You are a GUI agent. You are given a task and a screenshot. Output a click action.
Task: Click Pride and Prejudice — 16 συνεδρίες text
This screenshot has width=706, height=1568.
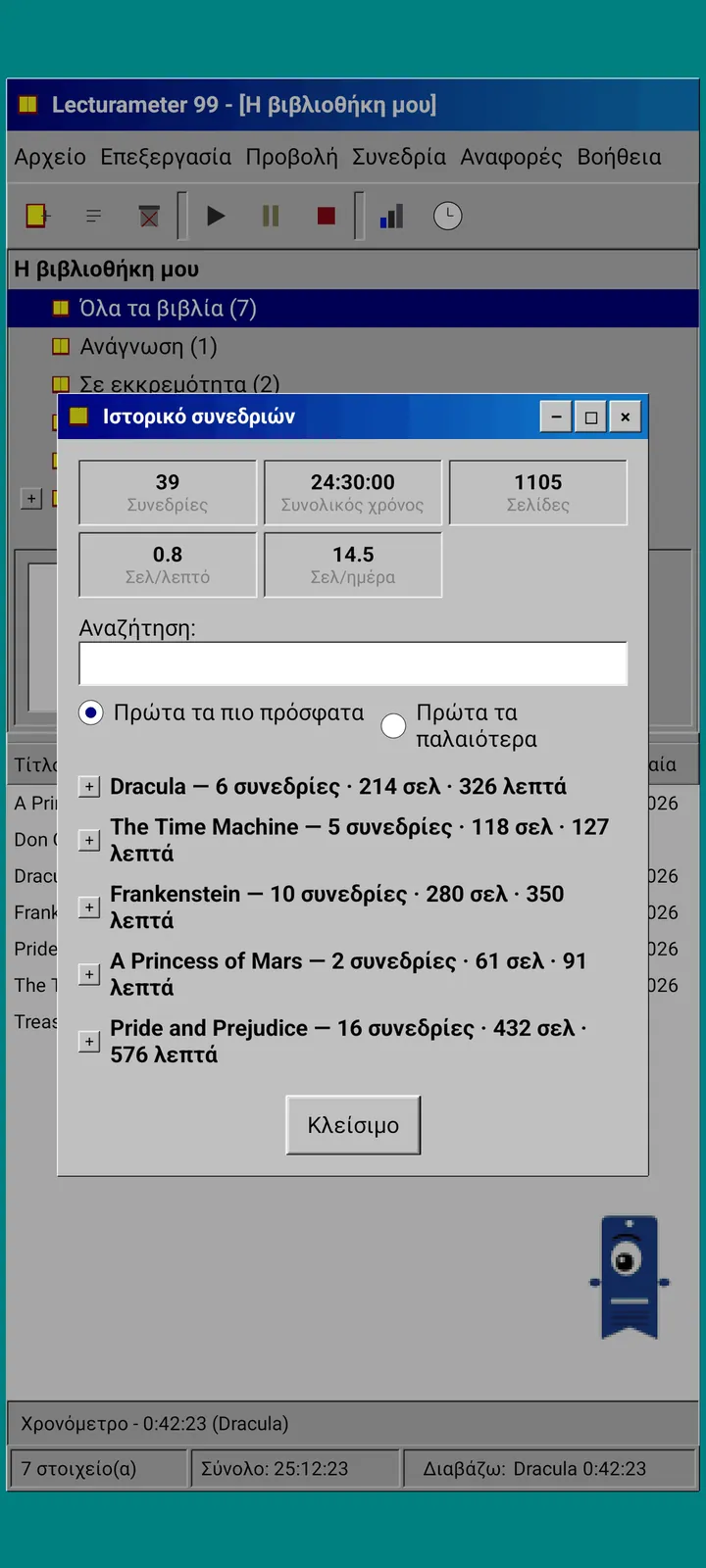click(x=348, y=1041)
